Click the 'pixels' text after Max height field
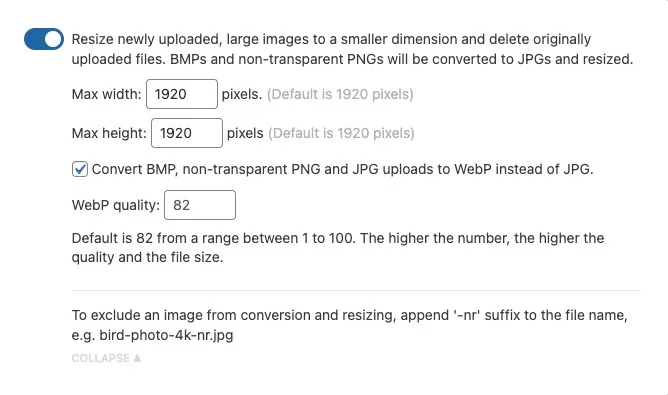This screenshot has height=395, width=668. (x=245, y=133)
